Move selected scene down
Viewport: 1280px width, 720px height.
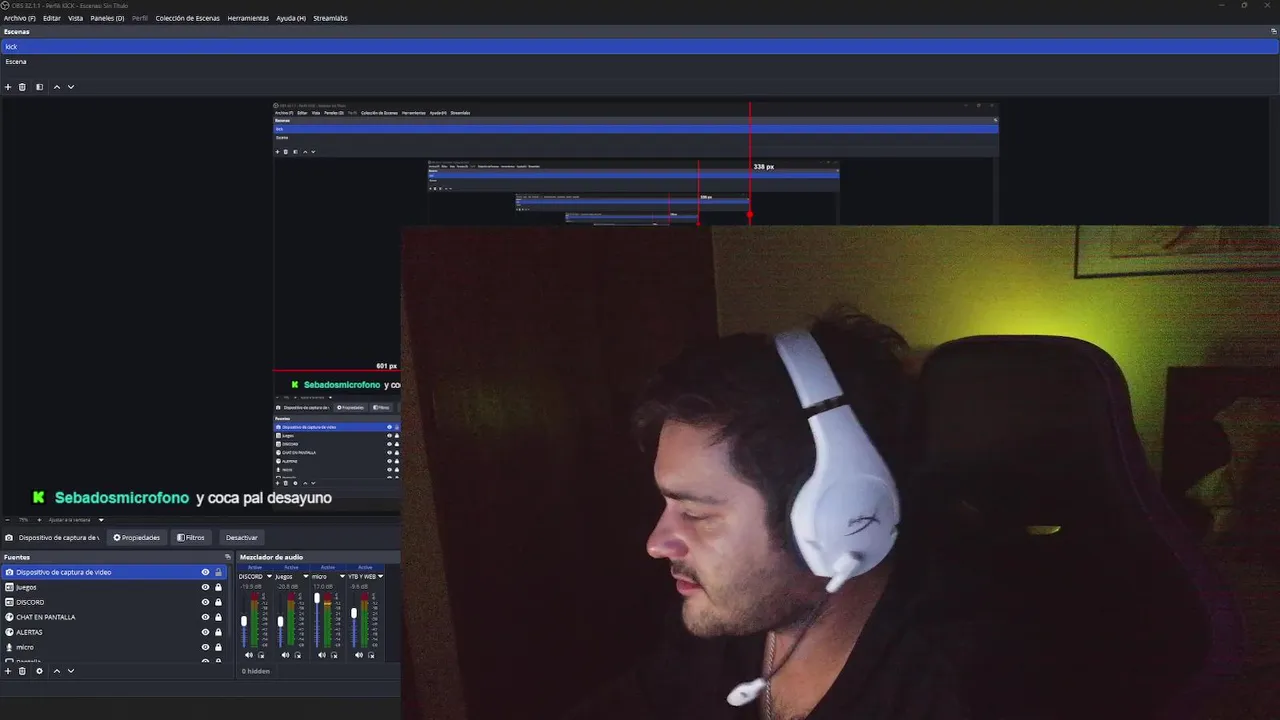pos(70,87)
